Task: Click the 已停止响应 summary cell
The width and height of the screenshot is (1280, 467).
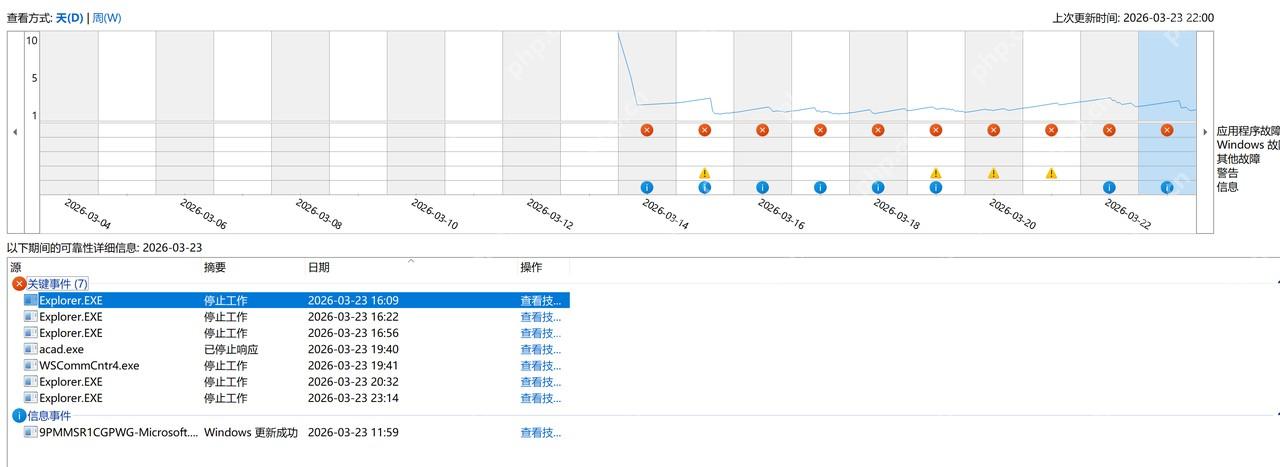Action: (x=231, y=349)
